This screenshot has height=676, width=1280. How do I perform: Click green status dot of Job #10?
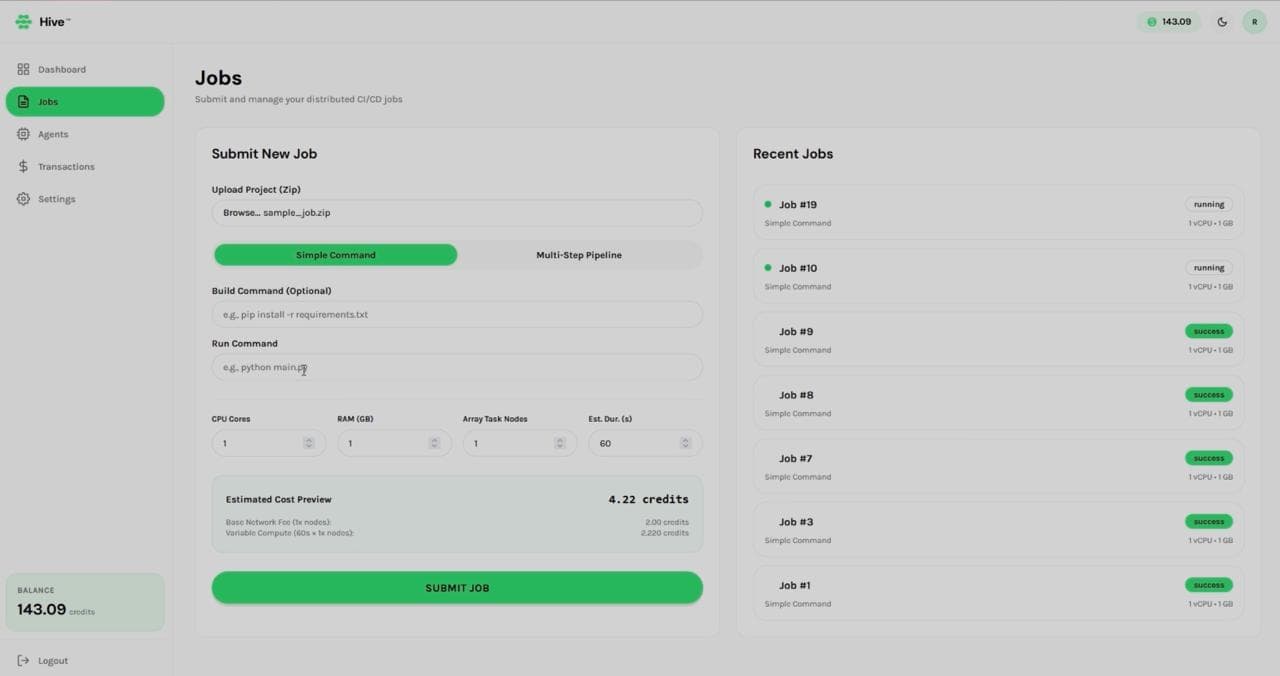coord(768,268)
